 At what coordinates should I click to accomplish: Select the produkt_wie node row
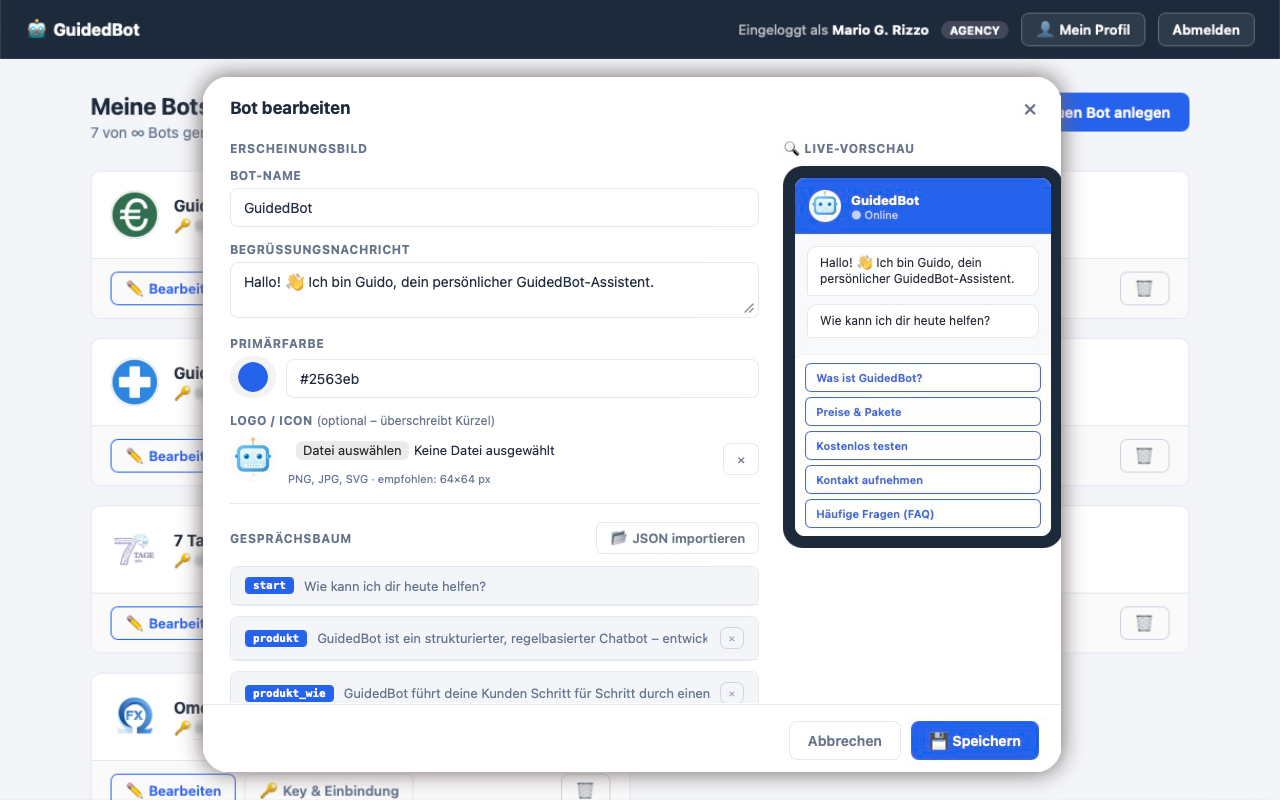pyautogui.click(x=494, y=688)
